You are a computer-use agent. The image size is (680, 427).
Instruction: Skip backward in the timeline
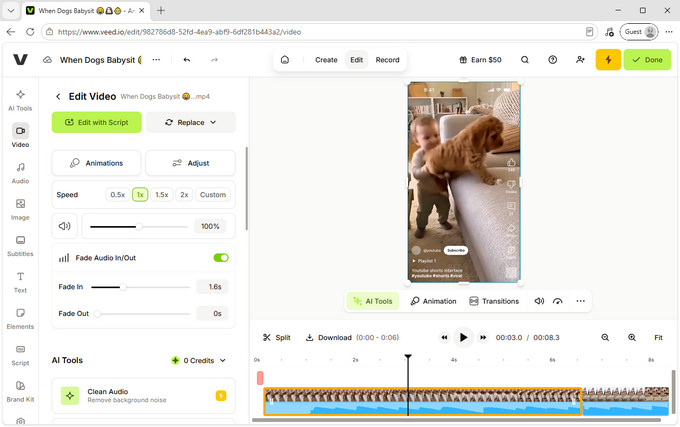tap(444, 337)
